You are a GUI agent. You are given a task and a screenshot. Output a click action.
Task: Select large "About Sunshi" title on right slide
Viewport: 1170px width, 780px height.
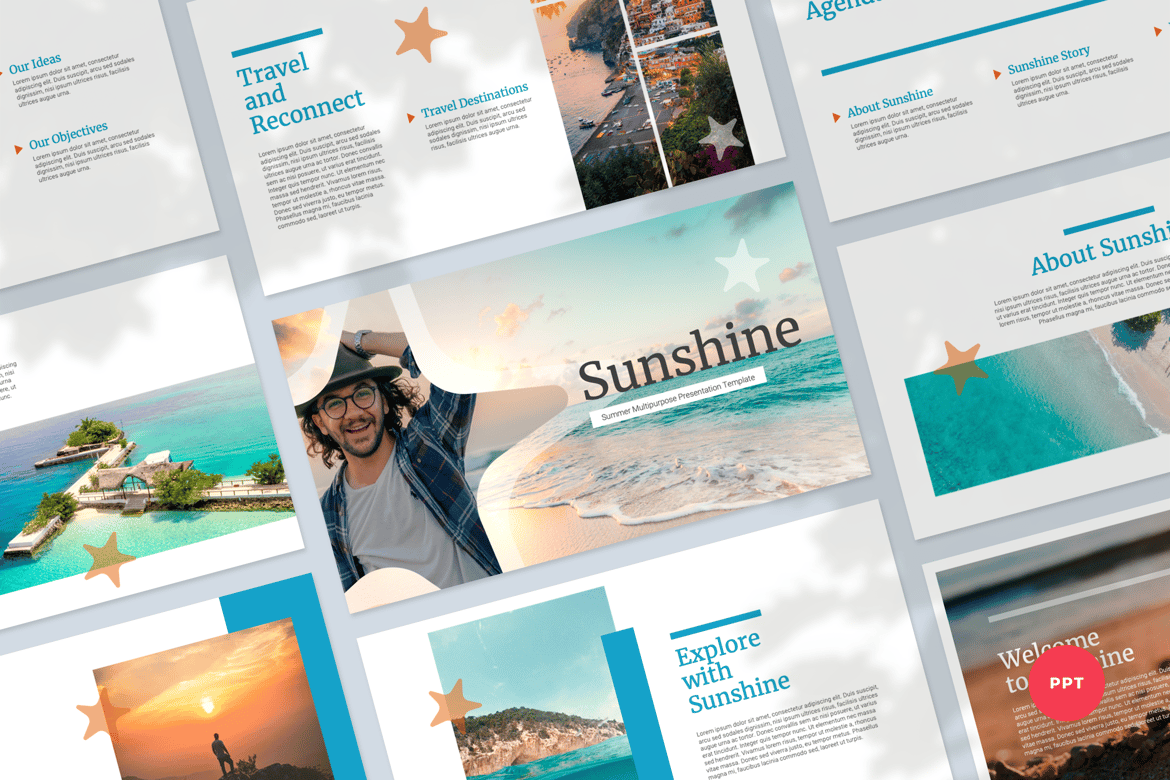coord(1100,250)
